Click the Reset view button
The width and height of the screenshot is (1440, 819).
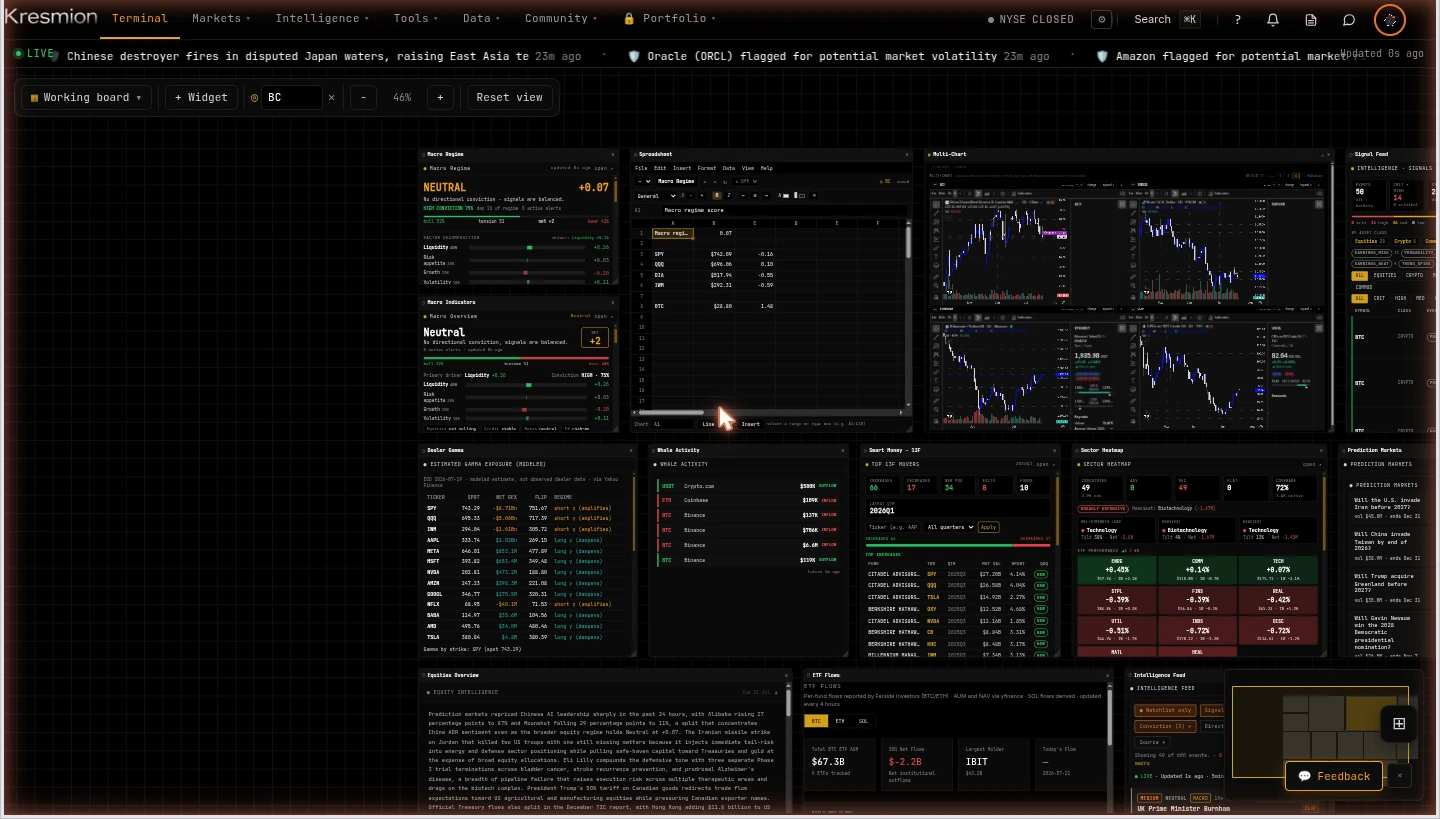click(509, 97)
